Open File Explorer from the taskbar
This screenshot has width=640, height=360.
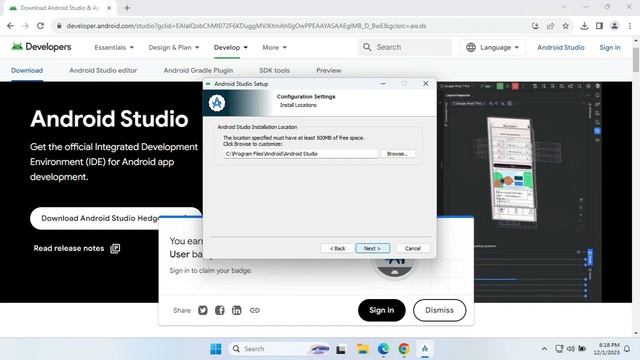362,349
